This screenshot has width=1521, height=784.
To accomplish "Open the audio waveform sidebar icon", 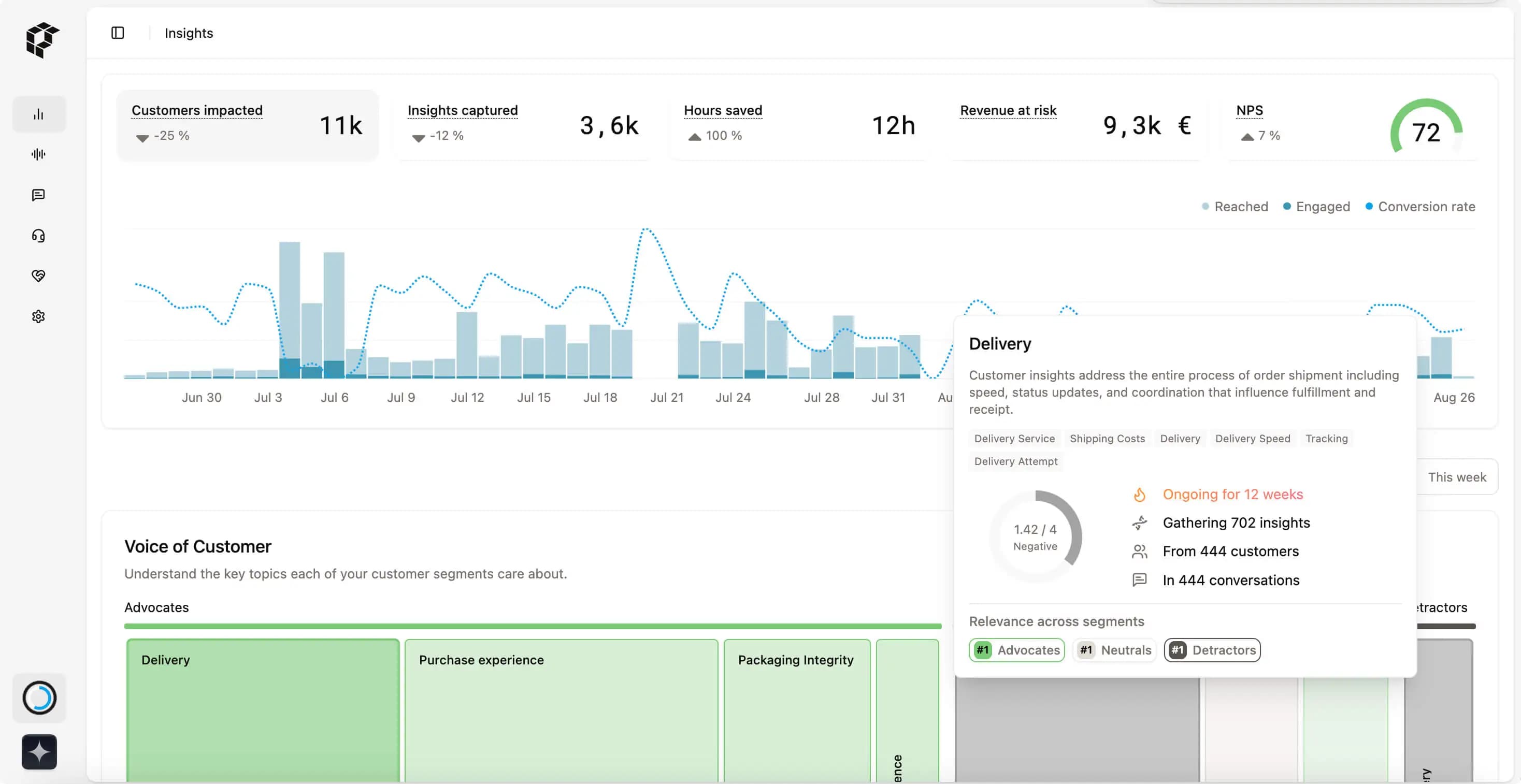I will tap(38, 155).
